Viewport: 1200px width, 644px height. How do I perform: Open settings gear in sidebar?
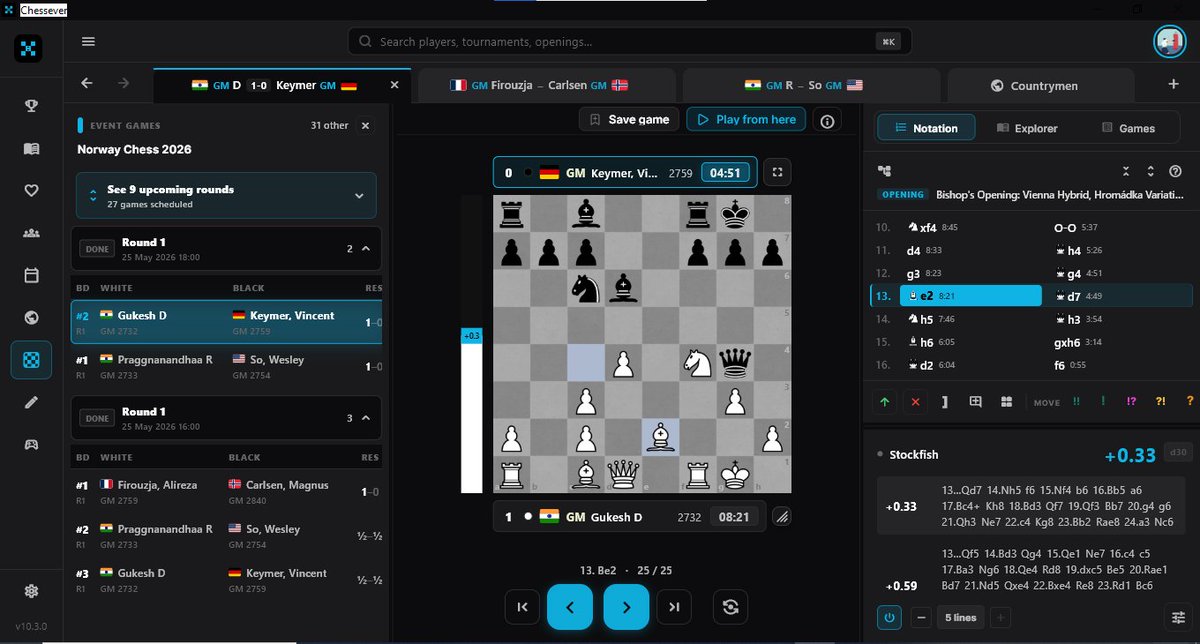[31, 591]
